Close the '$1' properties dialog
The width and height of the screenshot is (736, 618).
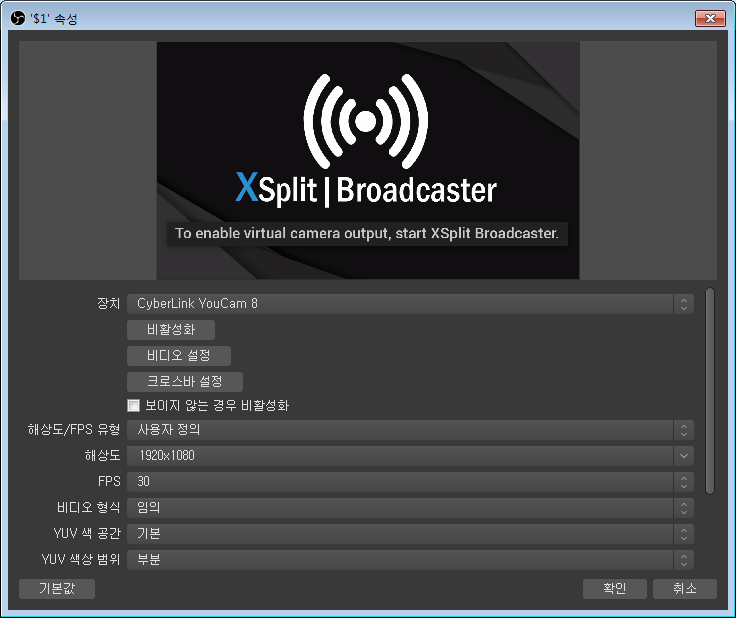tap(710, 19)
